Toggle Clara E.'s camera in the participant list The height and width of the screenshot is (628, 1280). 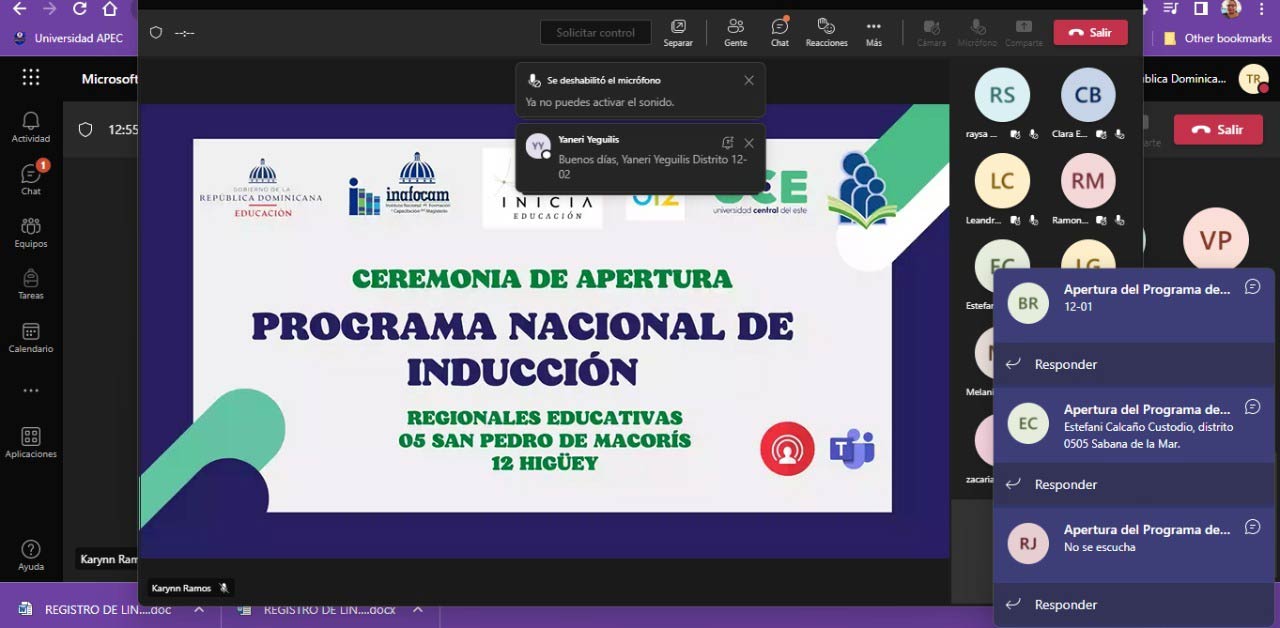point(1101,134)
